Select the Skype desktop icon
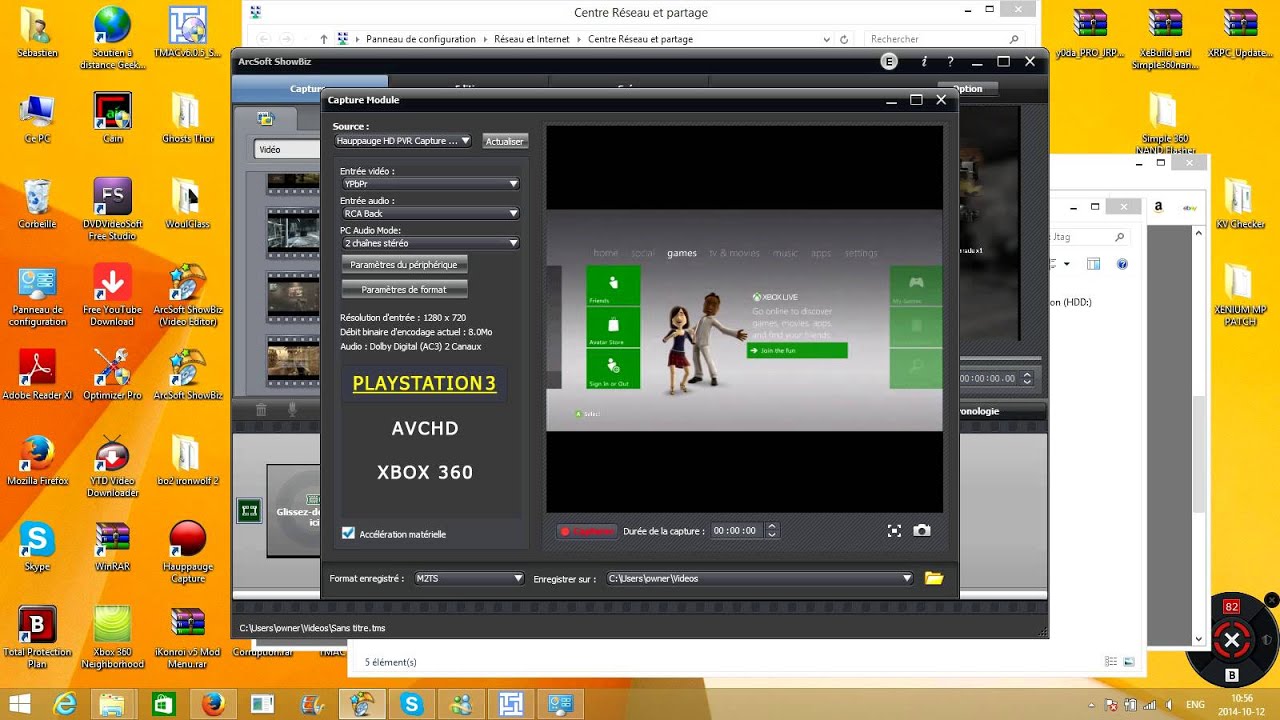Screen dimensions: 1280x720 [37, 547]
